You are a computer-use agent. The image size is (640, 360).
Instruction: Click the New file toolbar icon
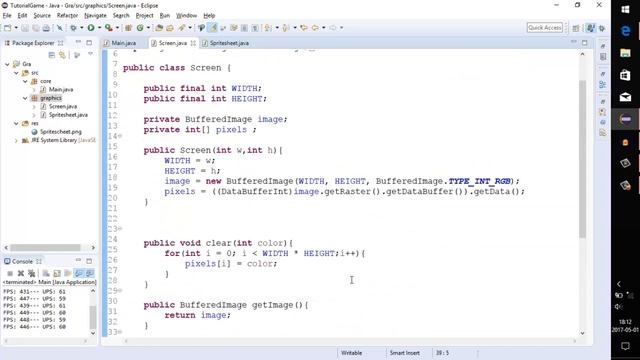pos(8,28)
